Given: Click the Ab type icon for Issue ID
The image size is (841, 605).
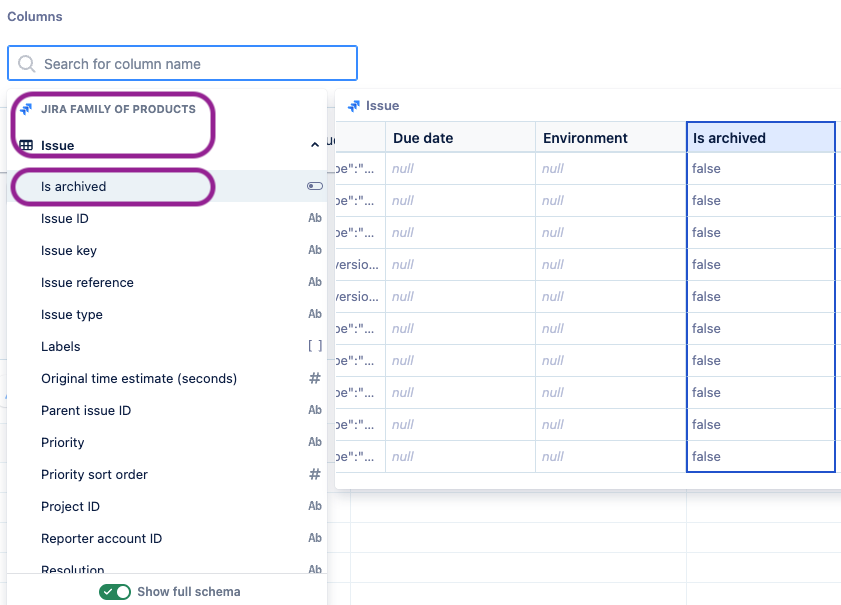Looking at the screenshot, I should click(315, 218).
